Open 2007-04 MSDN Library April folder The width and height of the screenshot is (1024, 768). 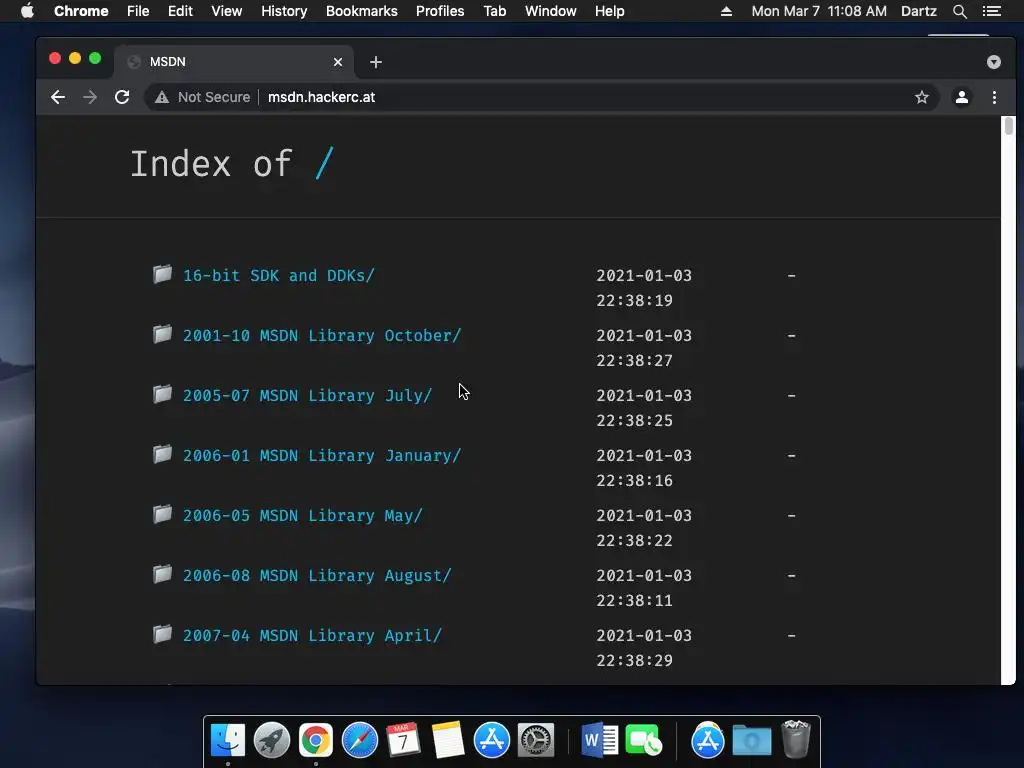[313, 636]
